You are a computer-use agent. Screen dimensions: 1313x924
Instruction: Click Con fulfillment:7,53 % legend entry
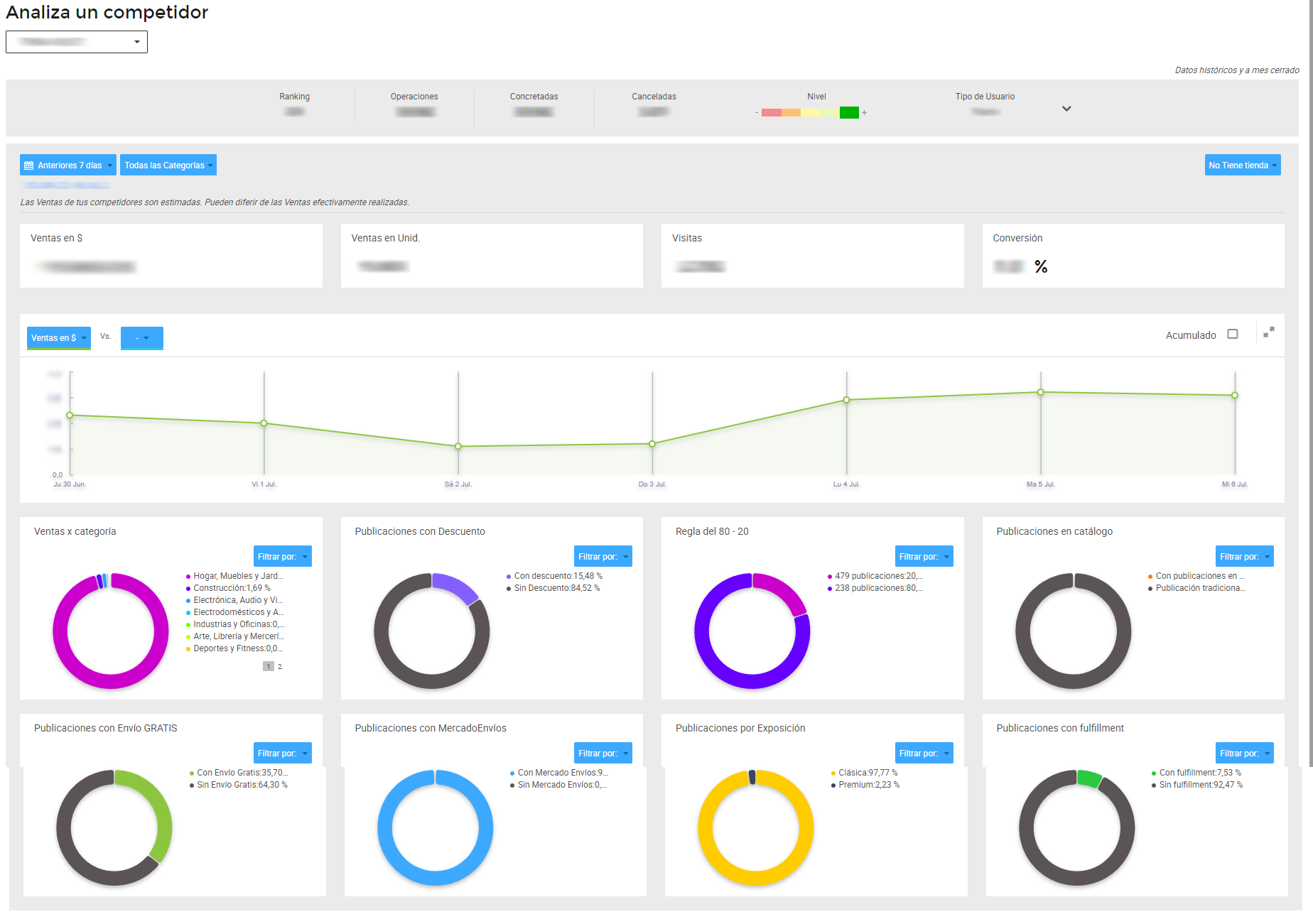pos(1196,773)
